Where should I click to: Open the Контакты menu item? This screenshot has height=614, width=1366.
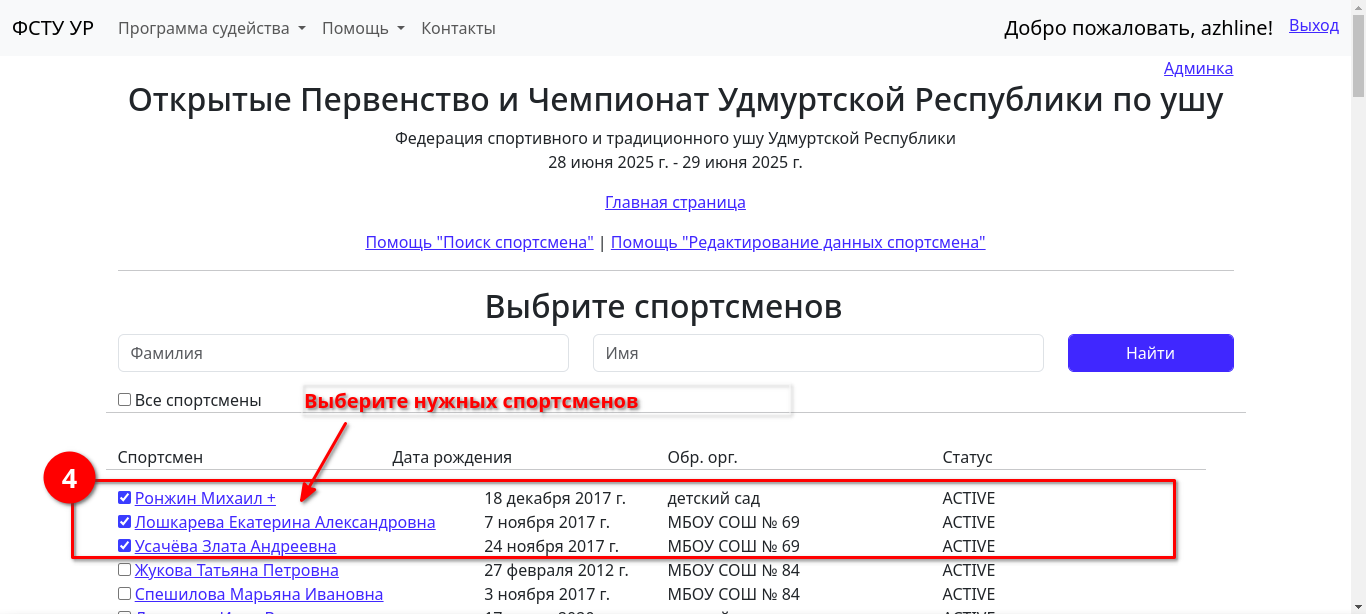tap(458, 28)
